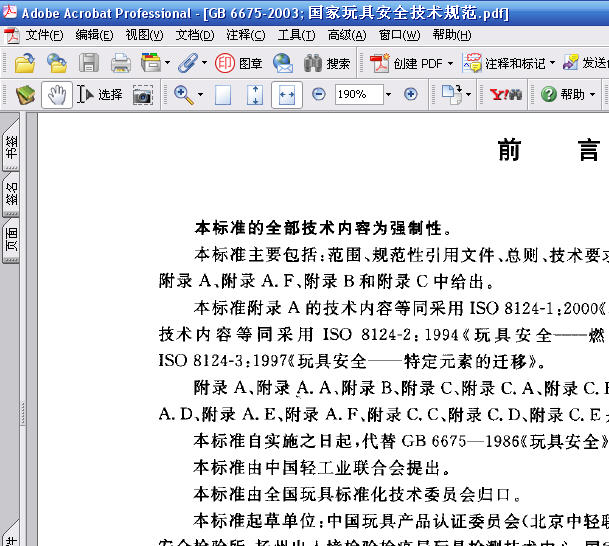Open the 帮助(H) menu
The height and width of the screenshot is (546, 609).
[x=452, y=35]
